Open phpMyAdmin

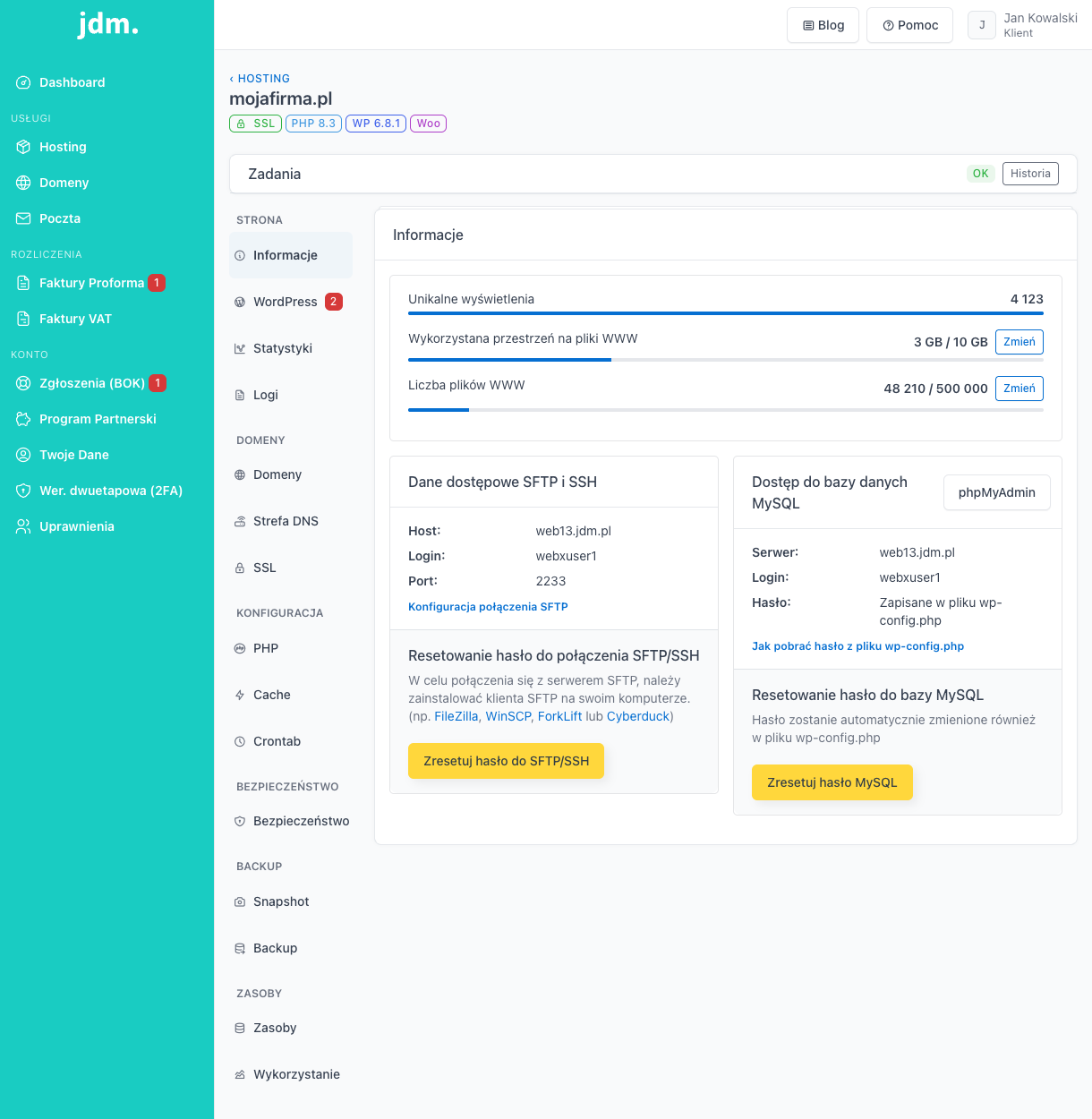coord(997,492)
